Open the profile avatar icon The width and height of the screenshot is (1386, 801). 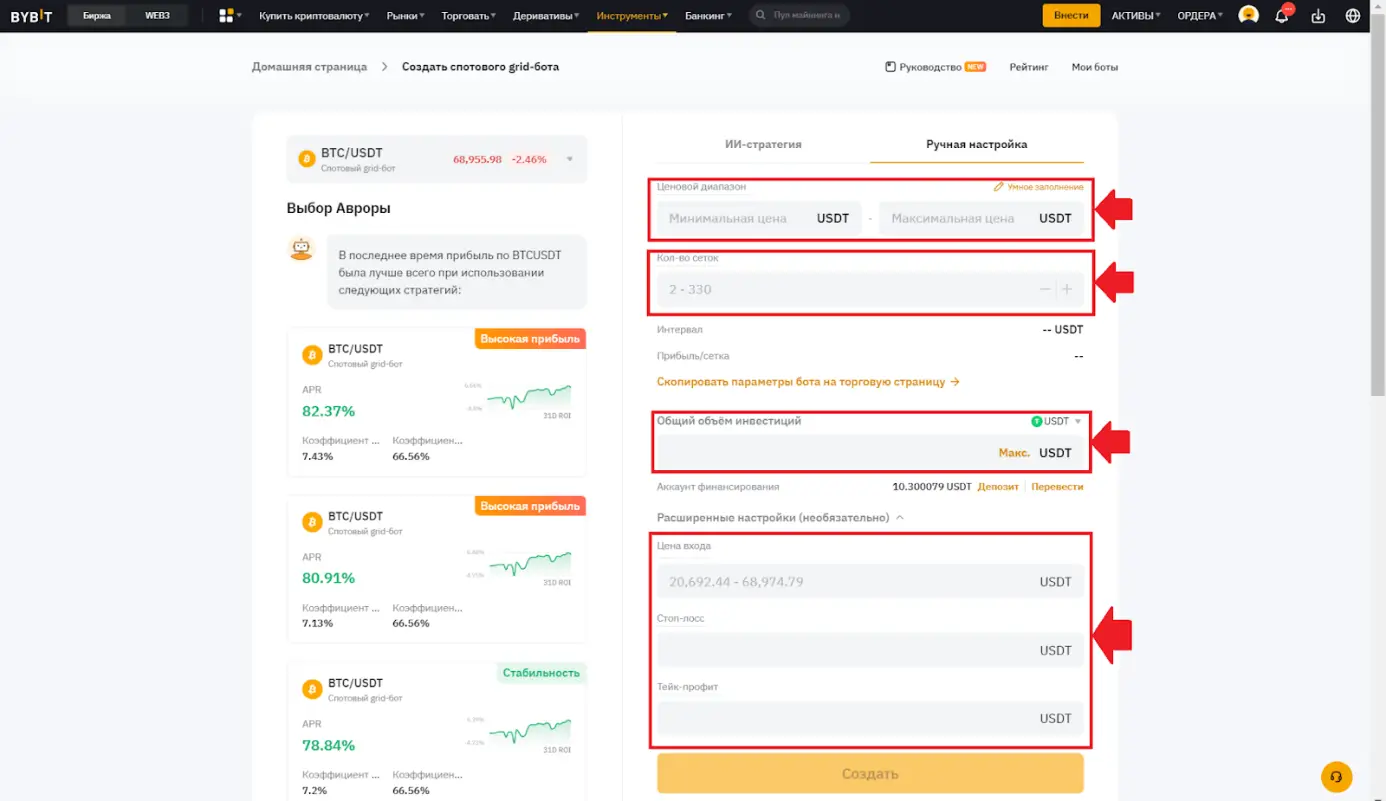click(1248, 15)
